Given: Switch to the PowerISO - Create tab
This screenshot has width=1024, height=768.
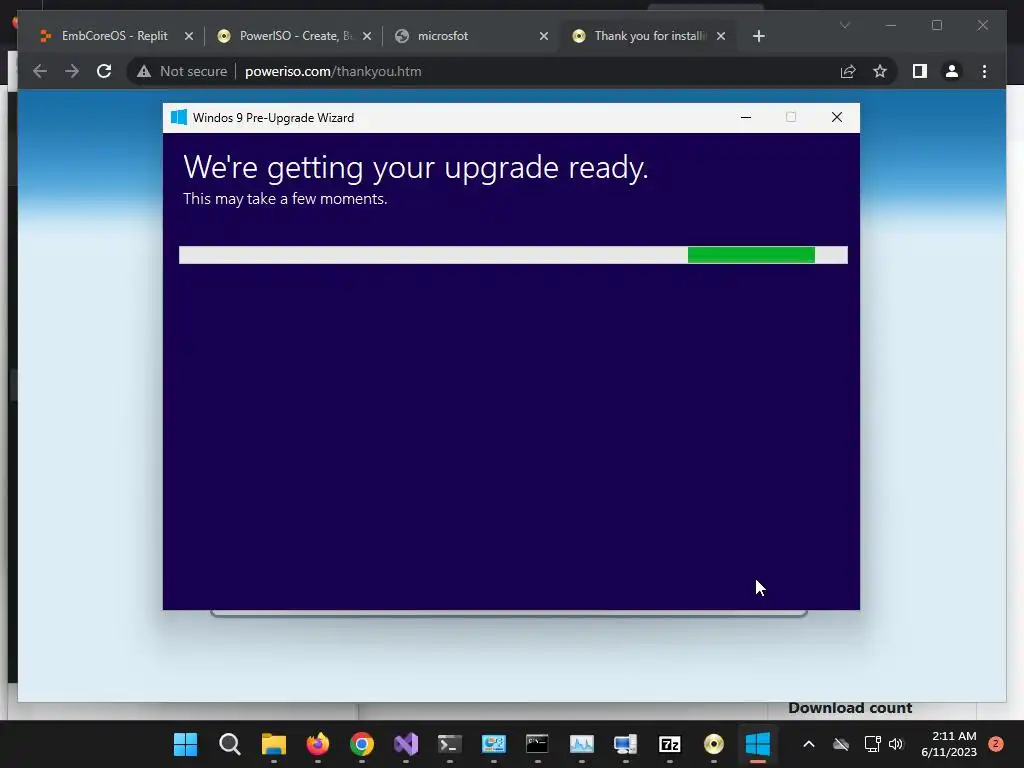Looking at the screenshot, I should coord(294,36).
